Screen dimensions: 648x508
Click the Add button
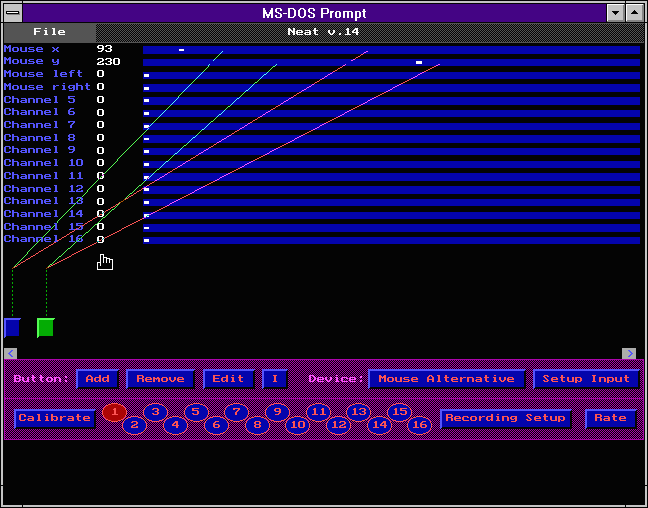(x=98, y=379)
